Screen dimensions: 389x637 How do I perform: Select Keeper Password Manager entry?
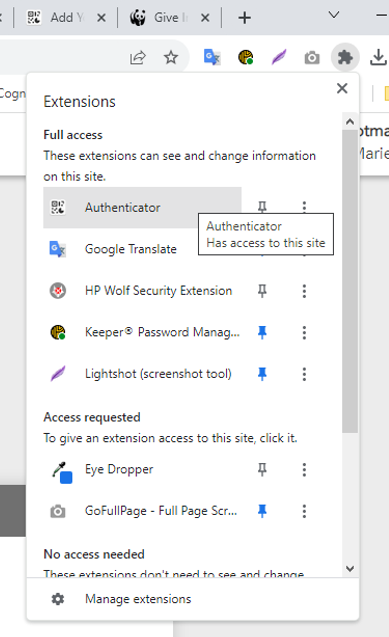pos(142,332)
